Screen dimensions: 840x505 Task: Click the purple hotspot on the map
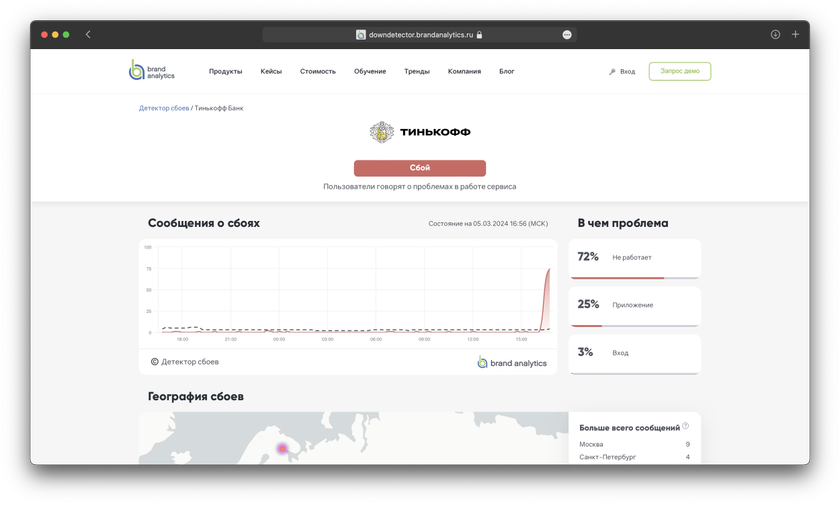click(282, 448)
